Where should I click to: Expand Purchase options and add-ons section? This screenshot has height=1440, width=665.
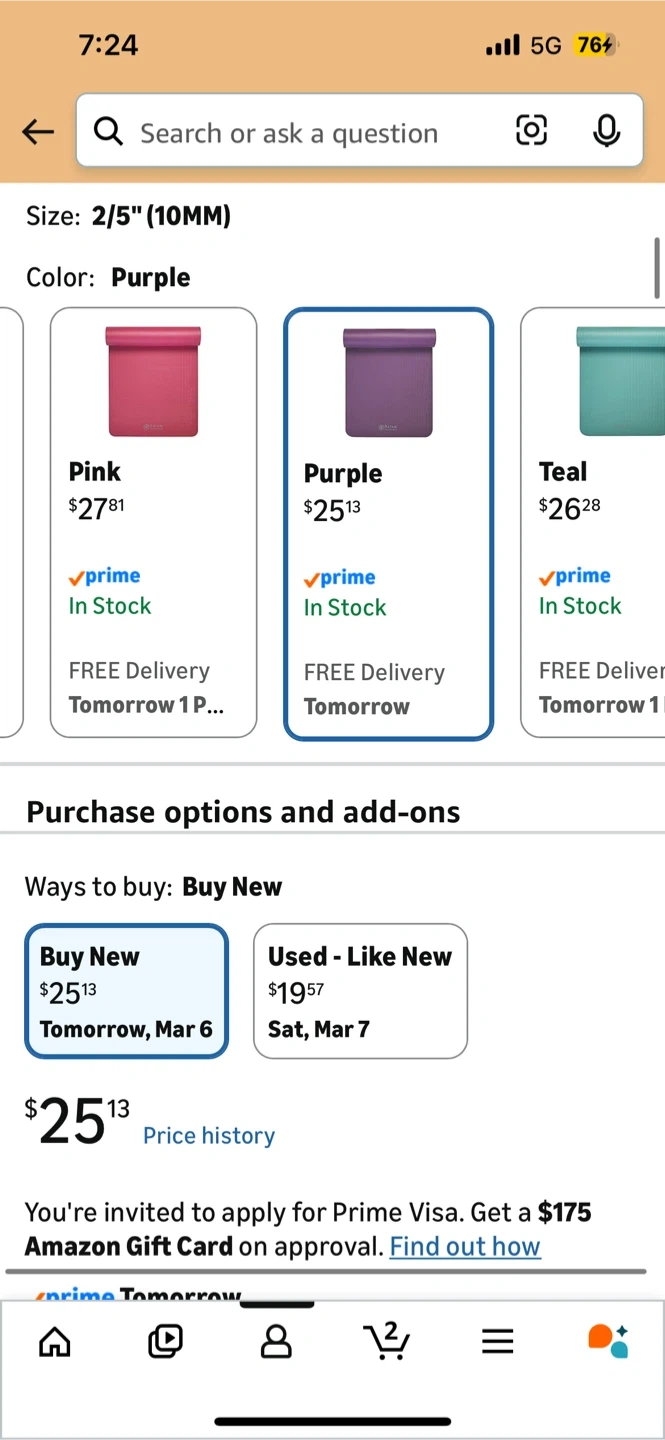[243, 812]
